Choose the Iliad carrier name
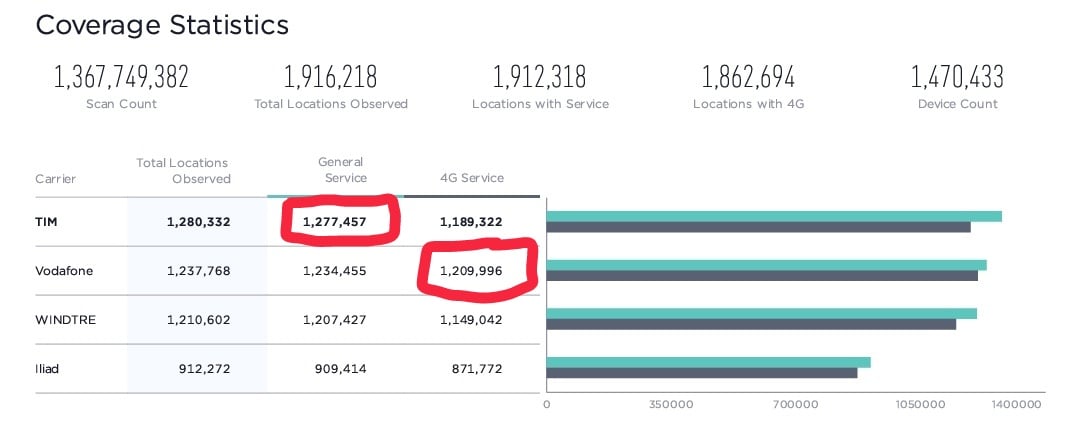Image resolution: width=1080 pixels, height=435 pixels. 48,368
